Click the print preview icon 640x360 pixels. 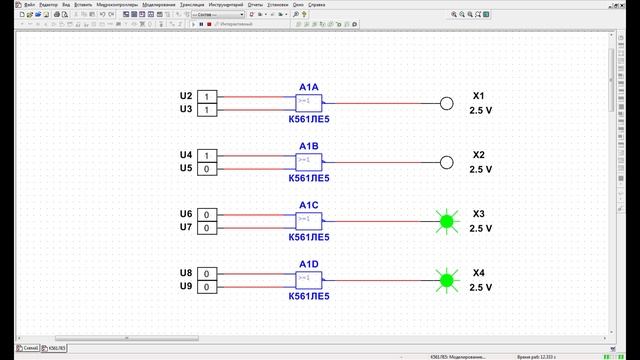[x=64, y=14]
